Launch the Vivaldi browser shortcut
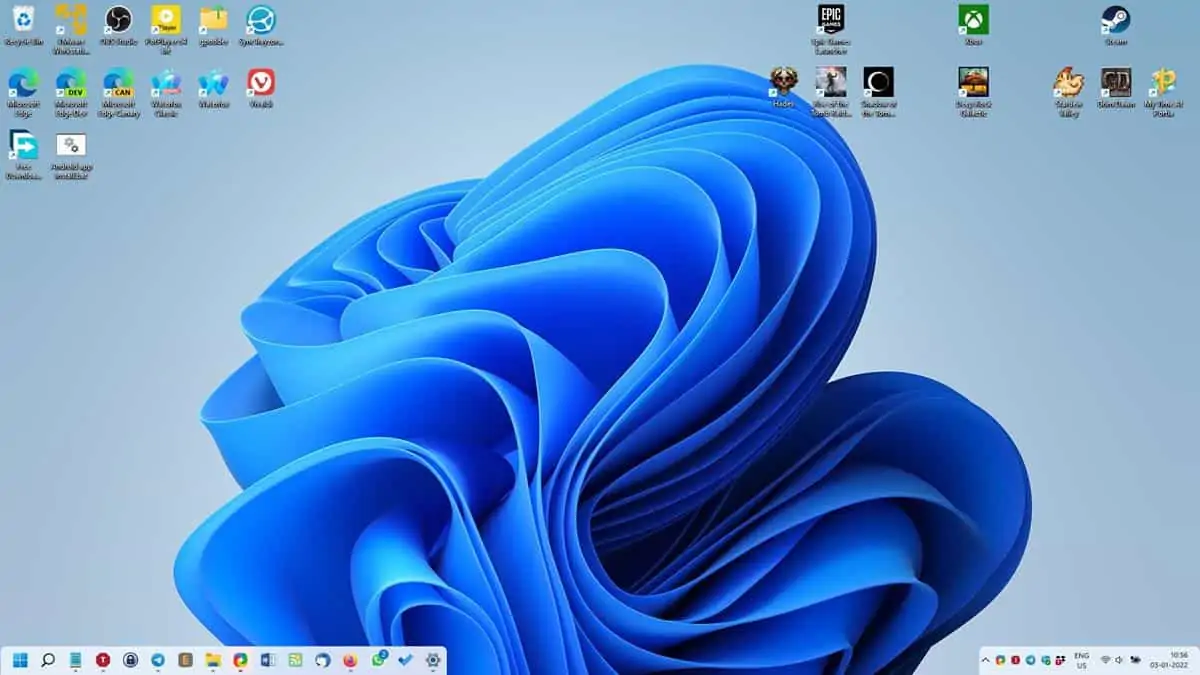 [x=261, y=83]
